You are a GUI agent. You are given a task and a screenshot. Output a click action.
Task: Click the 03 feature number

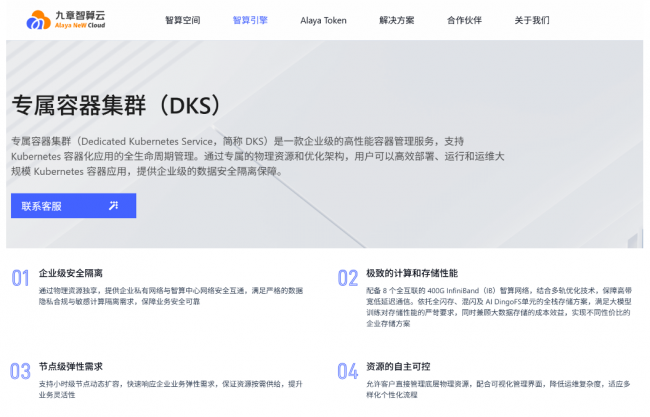point(20,371)
